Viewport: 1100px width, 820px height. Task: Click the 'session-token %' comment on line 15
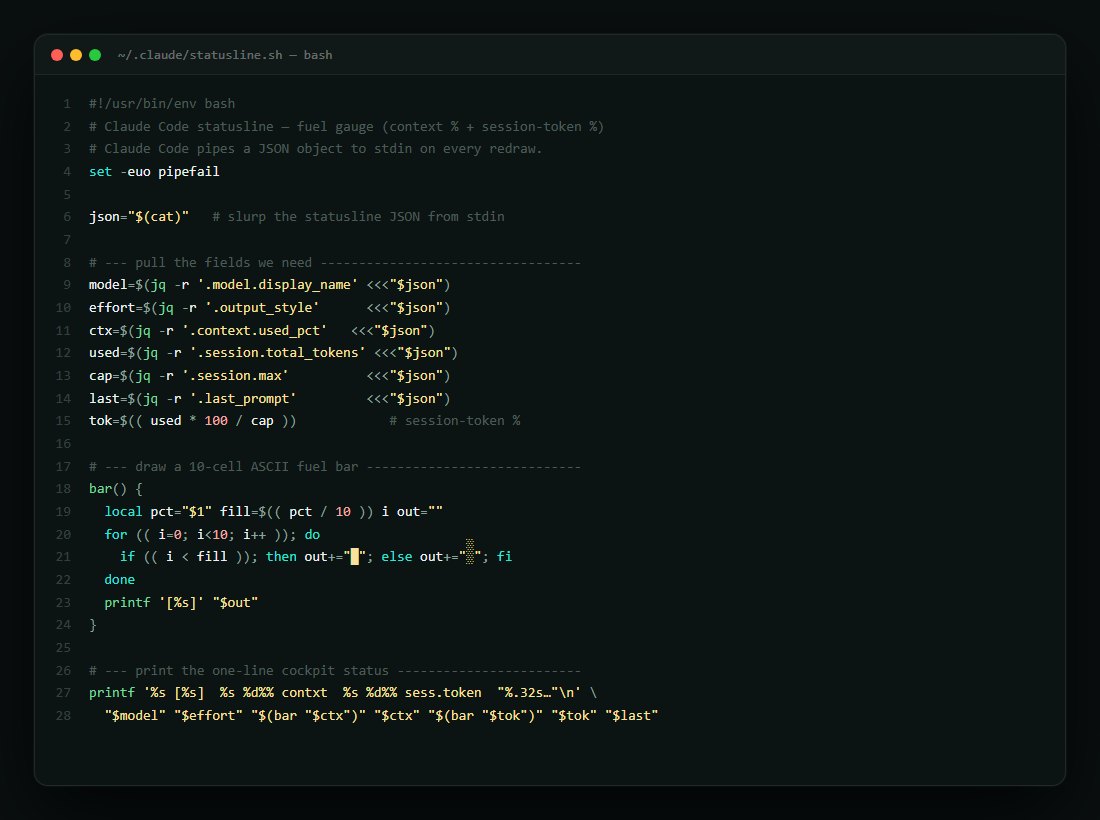(455, 421)
